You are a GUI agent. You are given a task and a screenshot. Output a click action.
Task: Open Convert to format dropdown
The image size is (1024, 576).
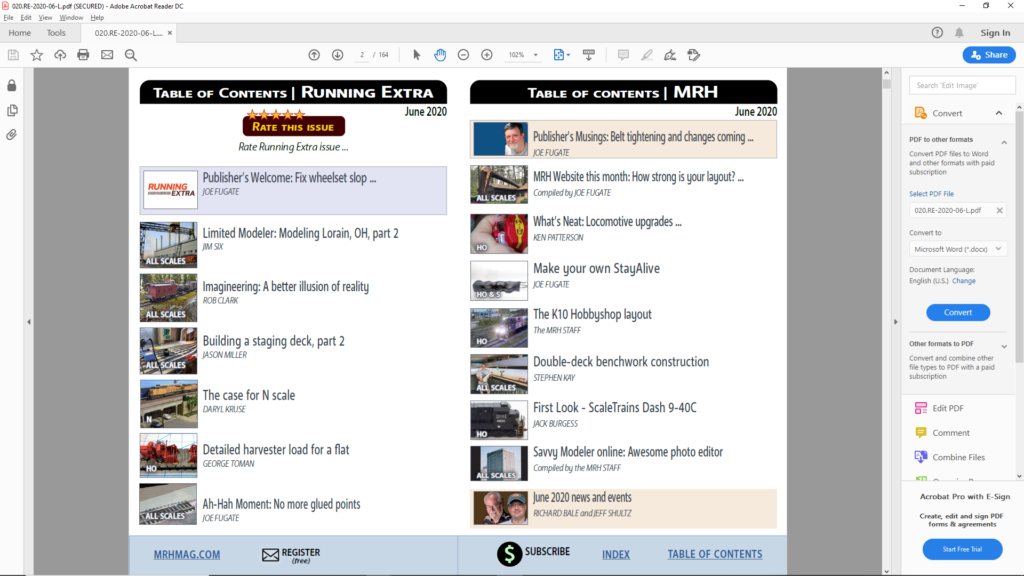[x=957, y=249]
